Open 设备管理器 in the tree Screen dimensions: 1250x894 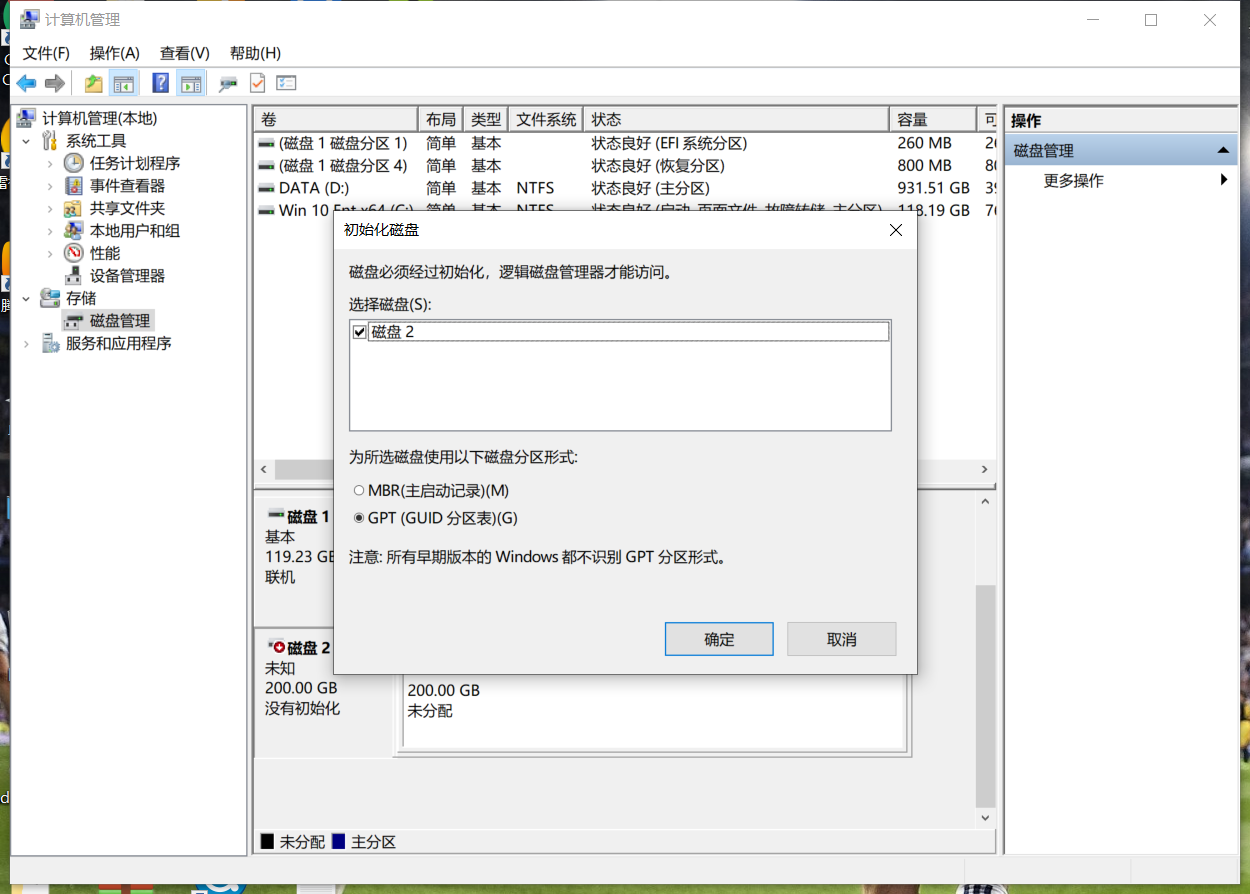coord(127,276)
